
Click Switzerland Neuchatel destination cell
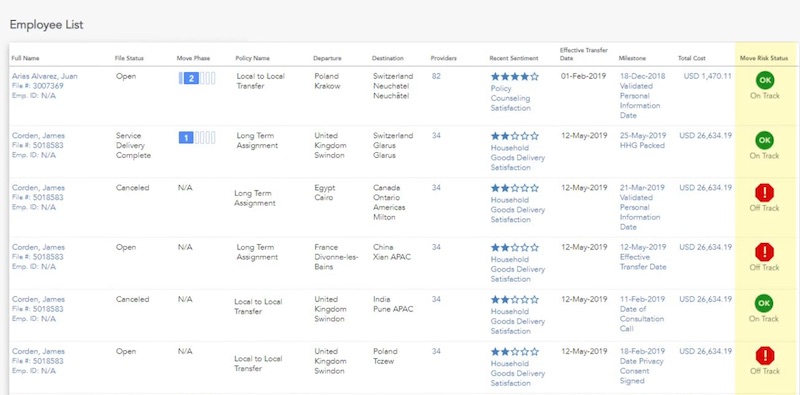(x=393, y=86)
